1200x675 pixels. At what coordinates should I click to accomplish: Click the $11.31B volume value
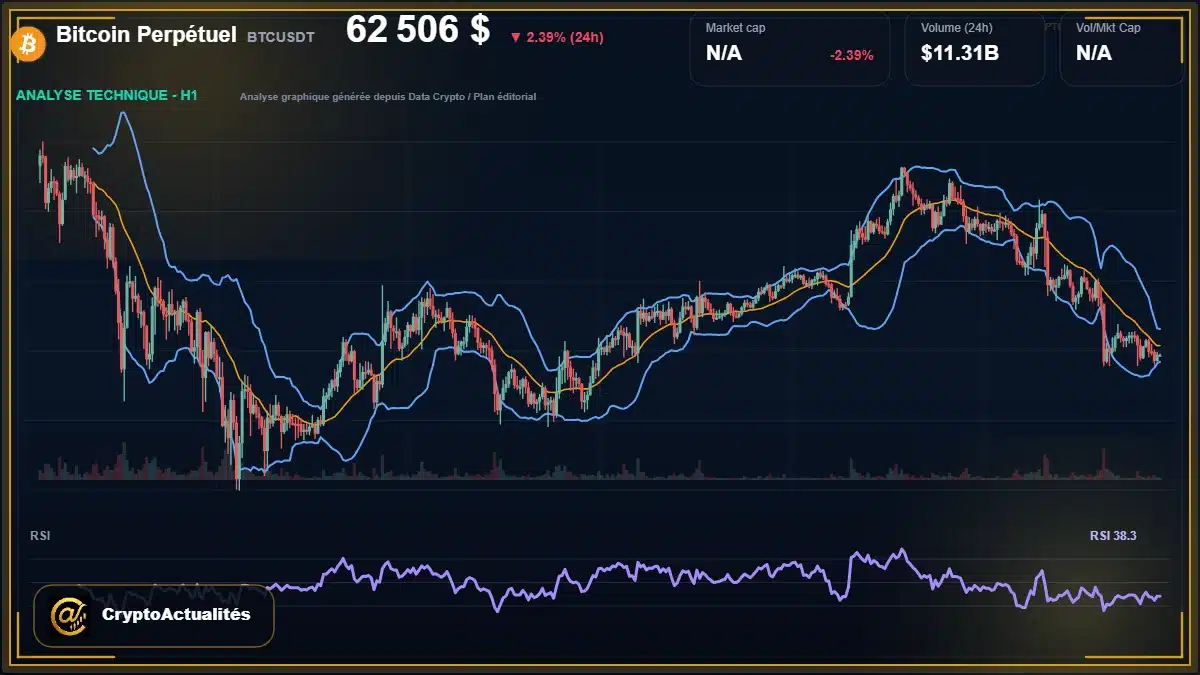click(x=960, y=54)
